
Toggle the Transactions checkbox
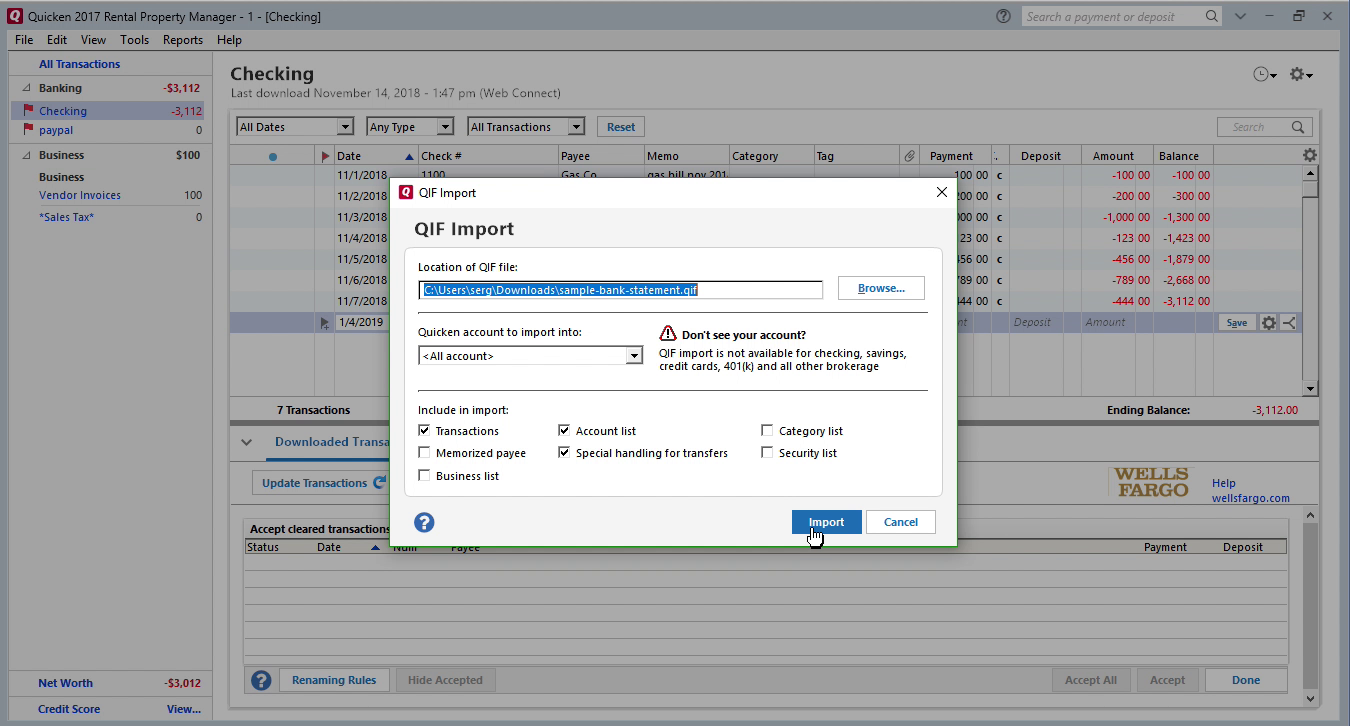click(425, 431)
